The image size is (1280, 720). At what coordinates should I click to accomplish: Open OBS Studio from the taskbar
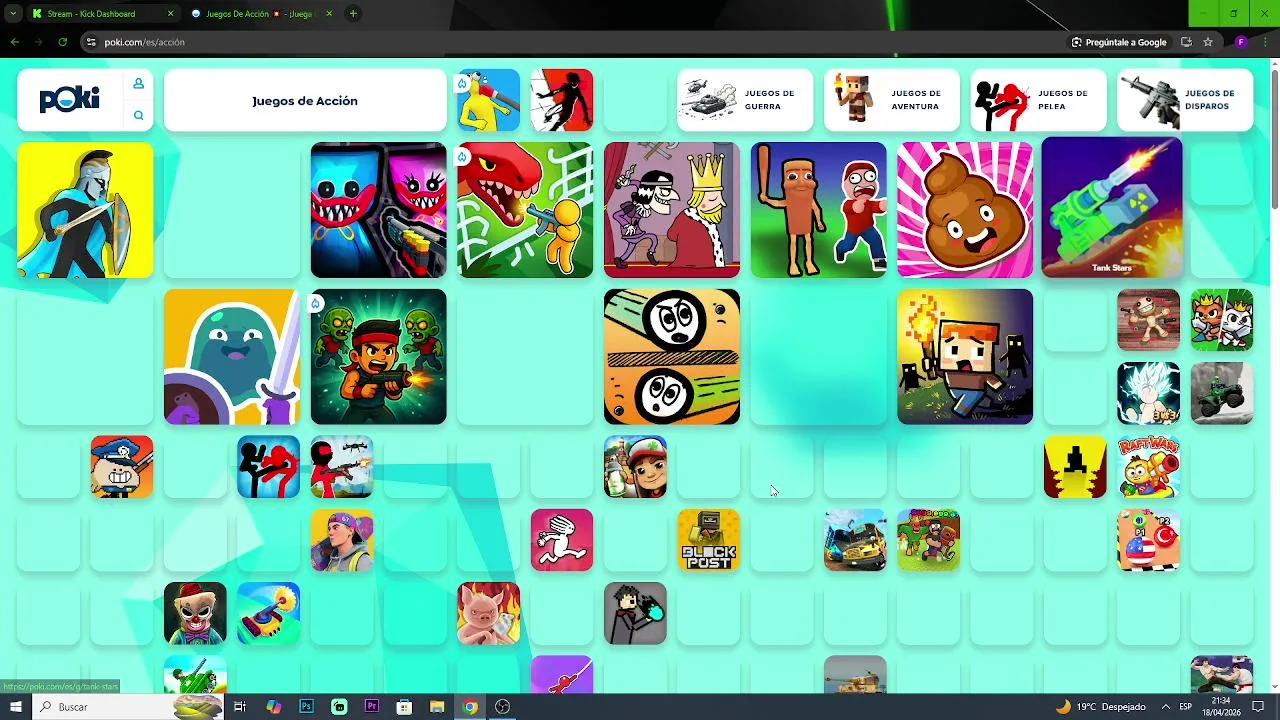tap(502, 707)
